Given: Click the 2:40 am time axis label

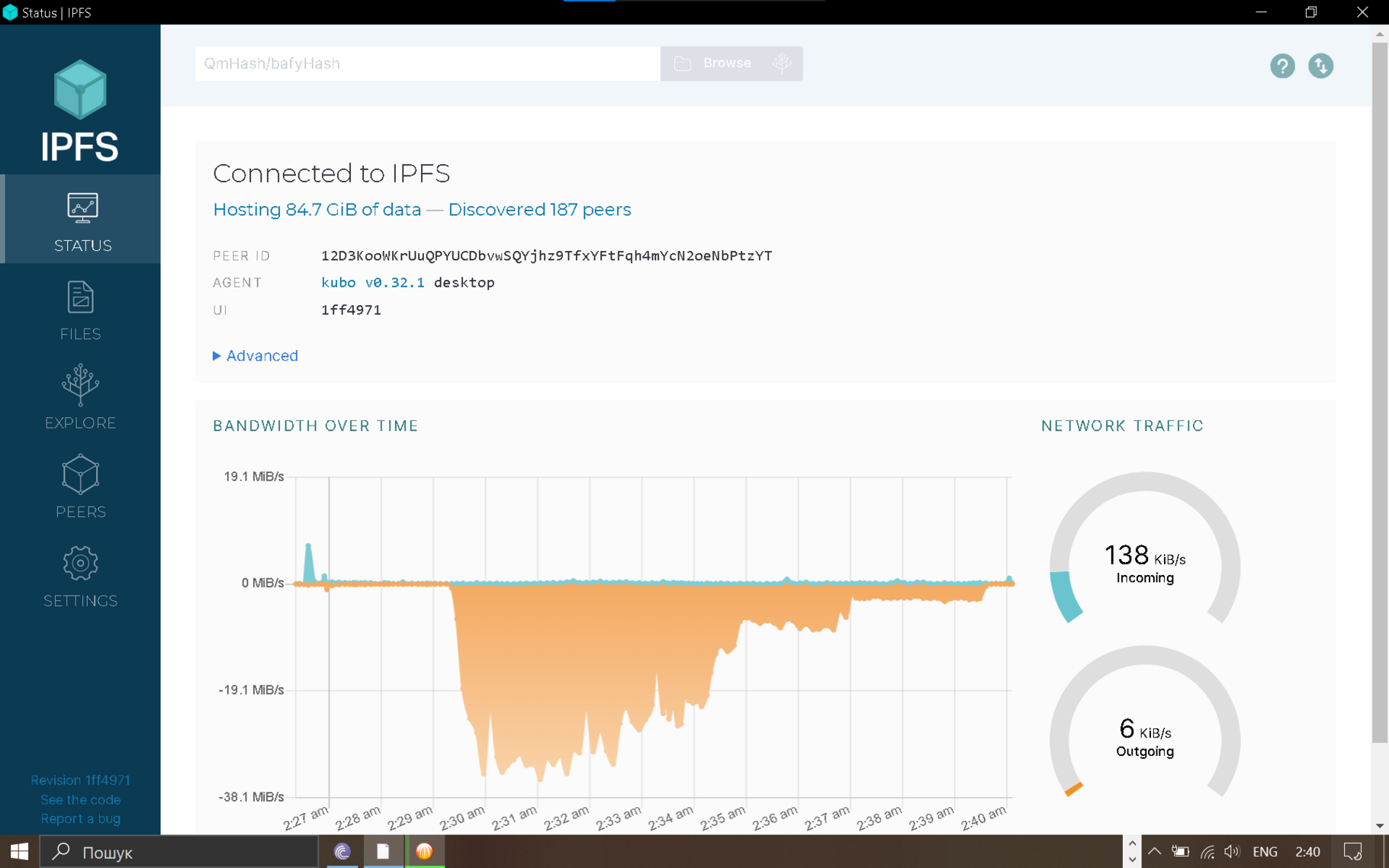Looking at the screenshot, I should pos(983,818).
